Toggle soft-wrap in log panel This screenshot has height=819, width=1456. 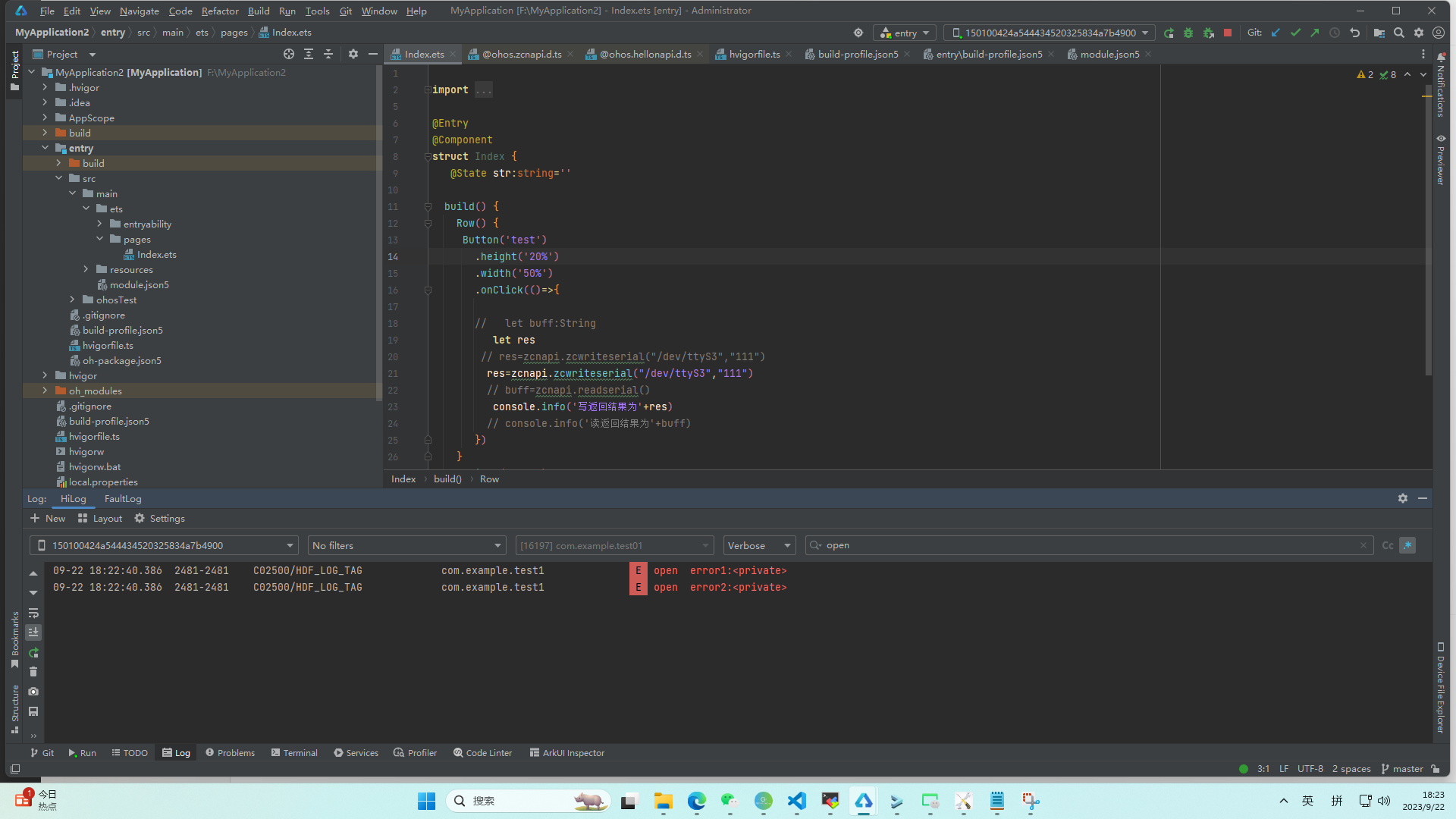coord(33,613)
